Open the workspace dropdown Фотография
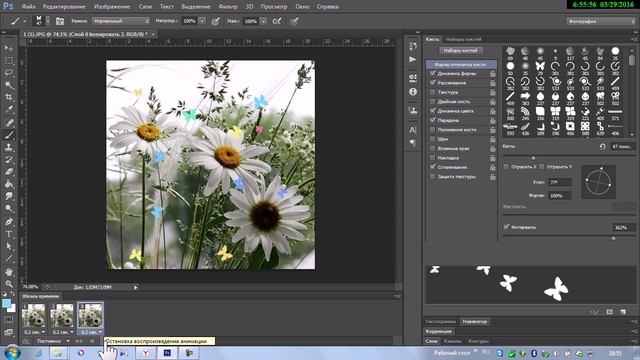This screenshot has width=640, height=360. tap(600, 21)
